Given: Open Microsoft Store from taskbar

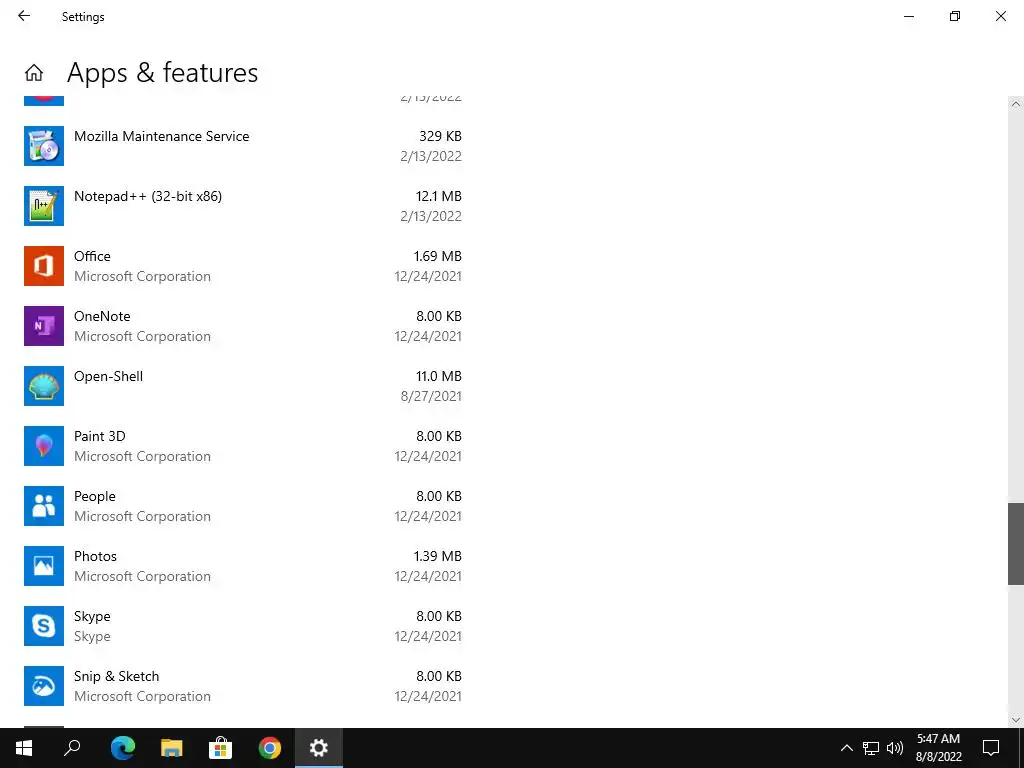Looking at the screenshot, I should (x=220, y=748).
